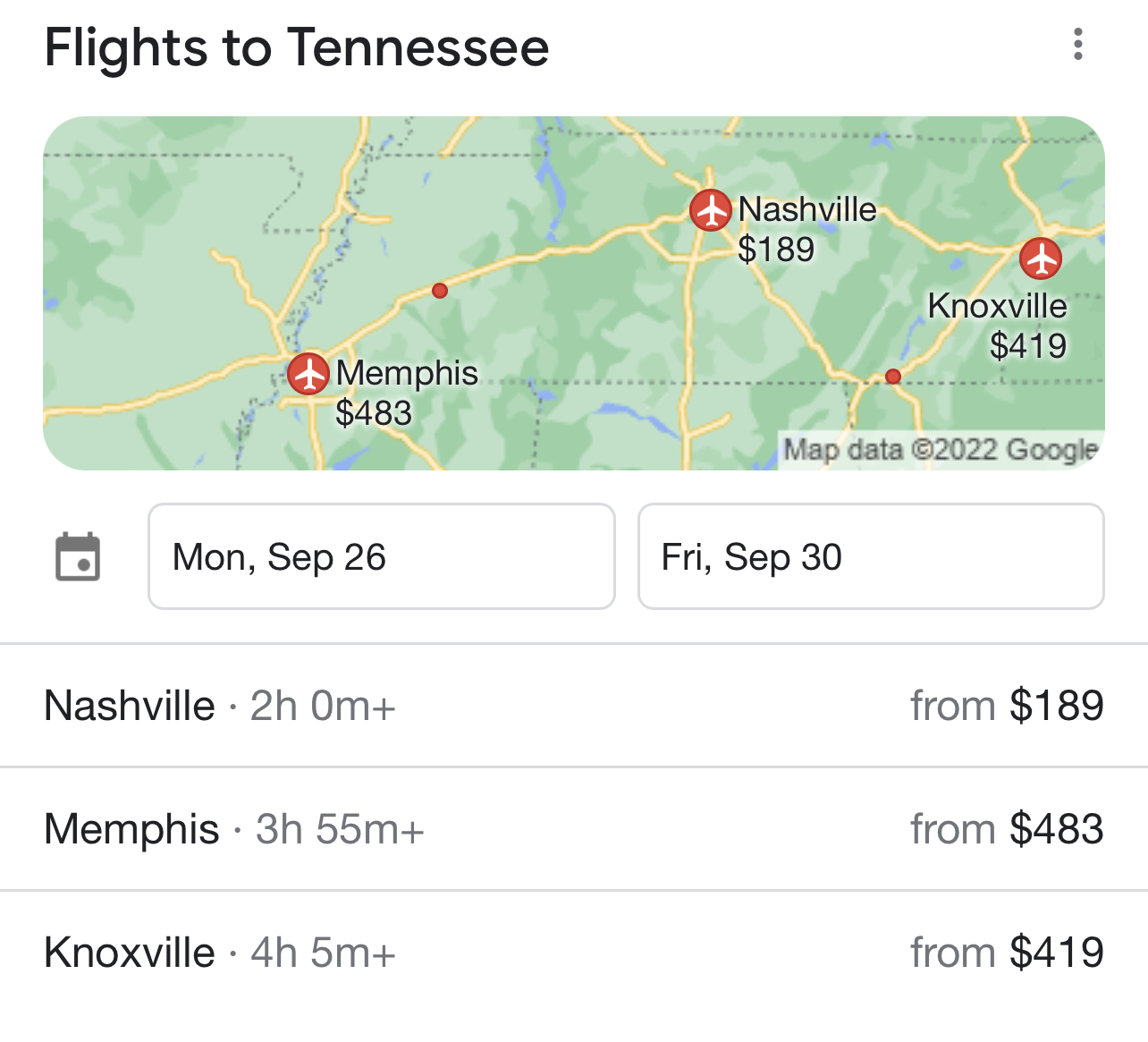Click small red dot between Memphis and Nashville
Screen dimensions: 1148x1042
439,291
